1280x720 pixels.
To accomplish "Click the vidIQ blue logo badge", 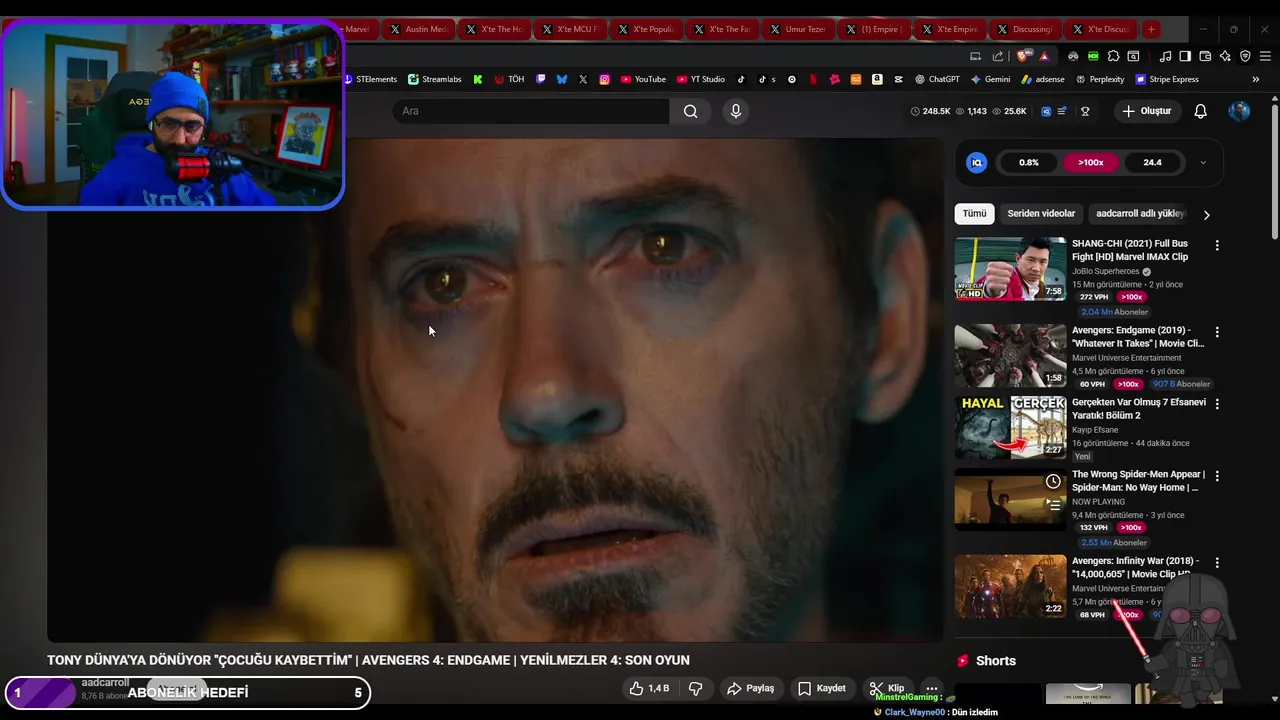I will pyautogui.click(x=977, y=162).
